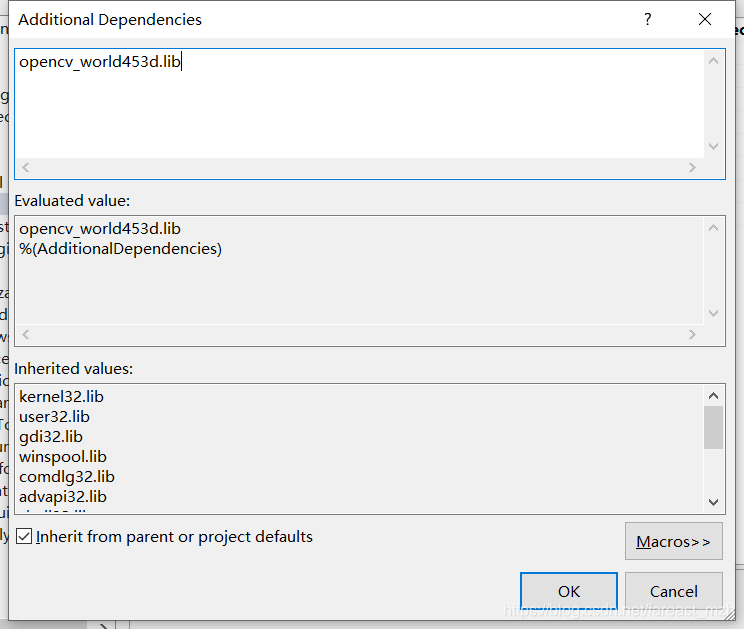Click scroll right arrow in dependencies edit box
Image resolution: width=744 pixels, height=629 pixels.
[692, 167]
